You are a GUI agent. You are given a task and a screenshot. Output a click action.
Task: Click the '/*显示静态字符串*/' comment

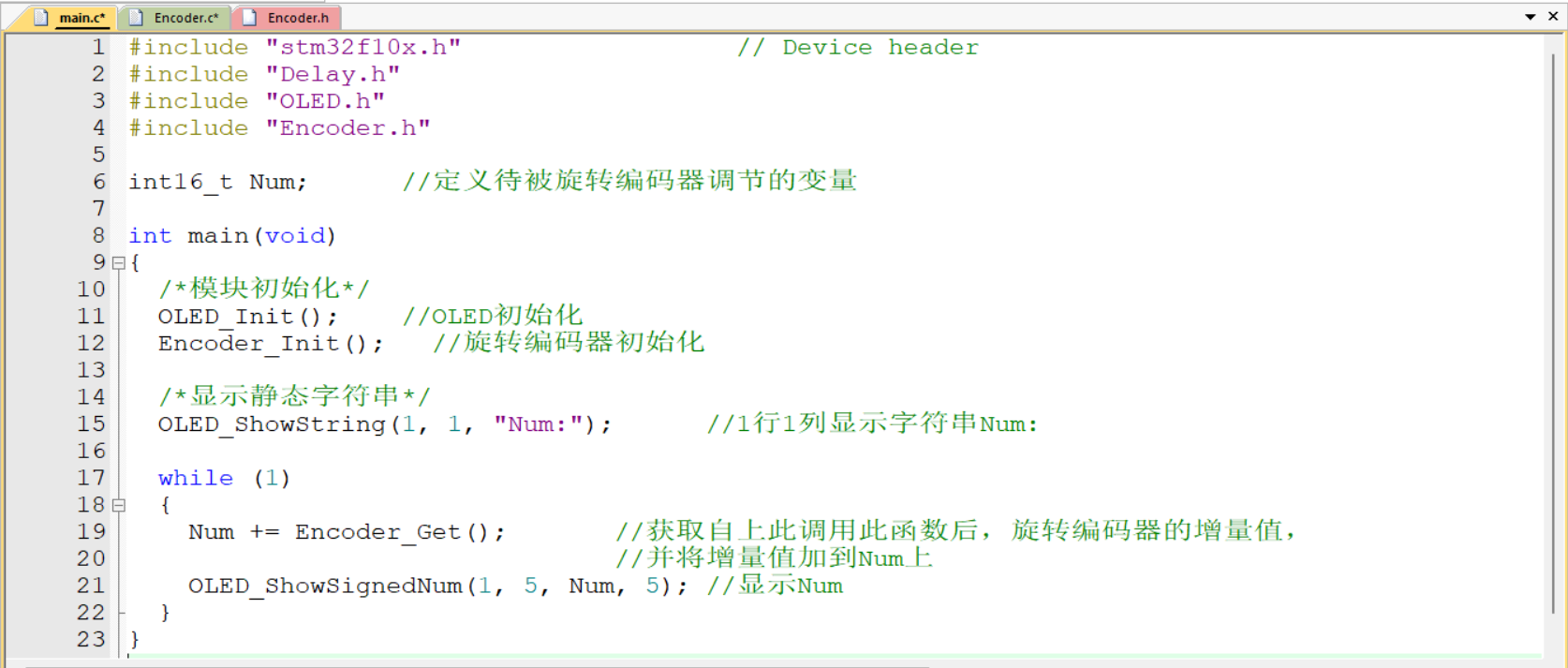pyautogui.click(x=293, y=396)
